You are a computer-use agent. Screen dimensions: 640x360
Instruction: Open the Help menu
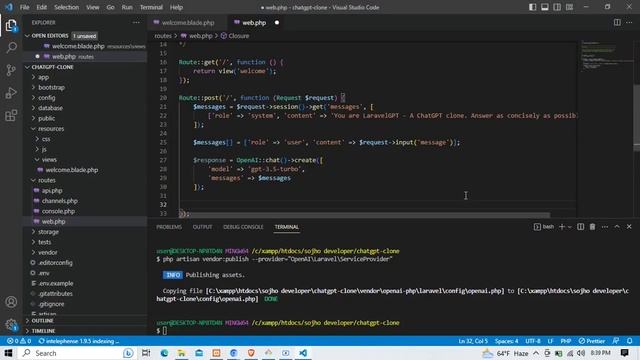176,7
